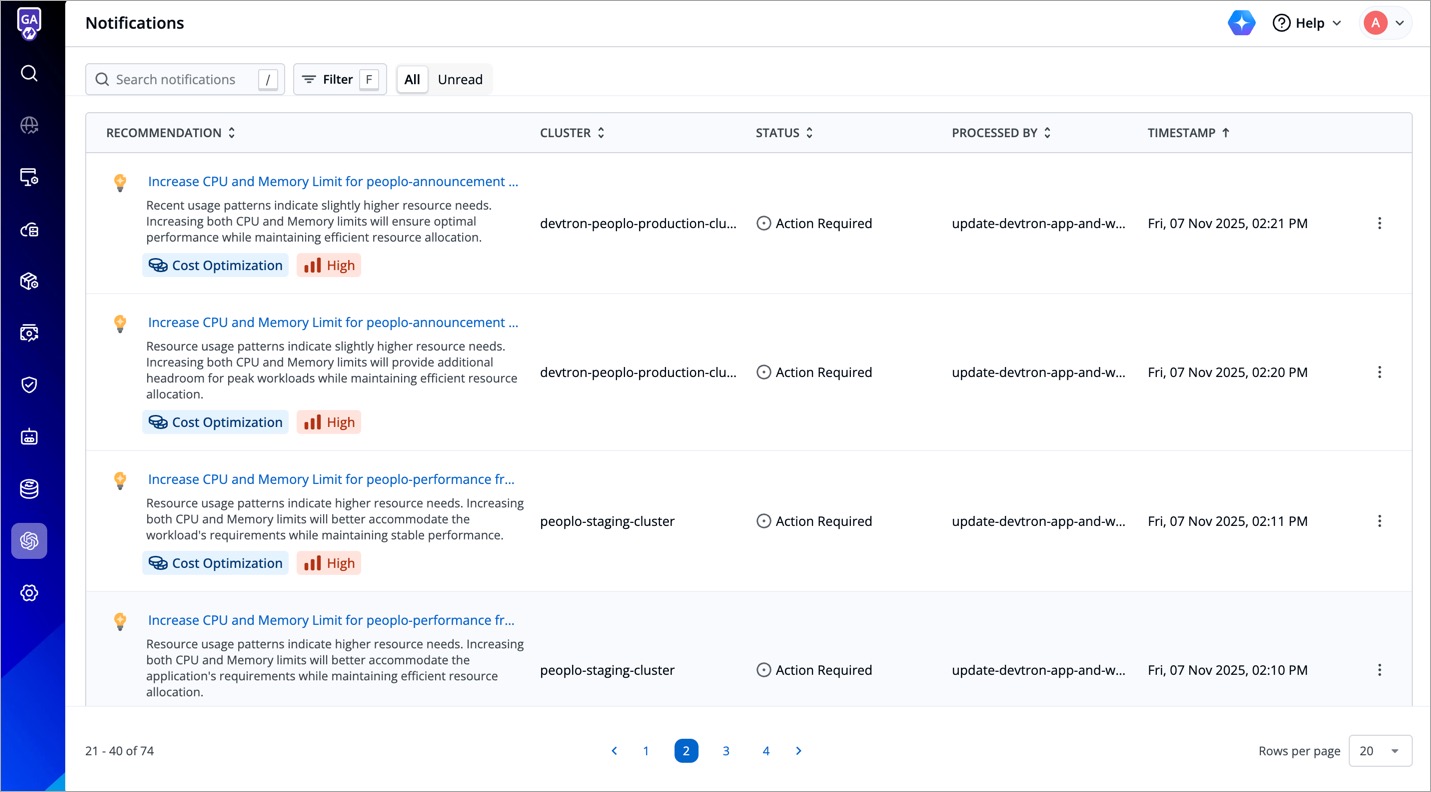Open the shield security icon in sidebar

[x=29, y=385]
